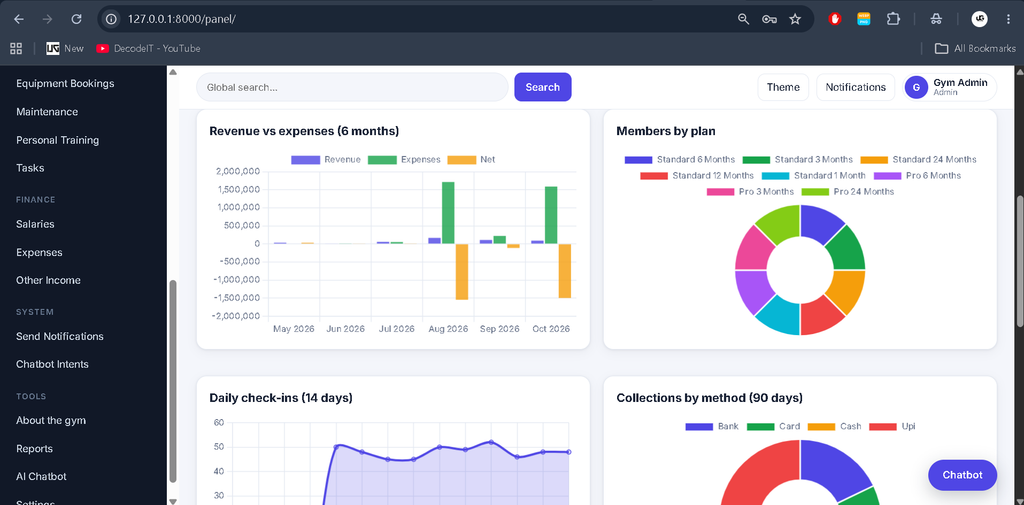Image resolution: width=1024 pixels, height=505 pixels.
Task: Click the sidebar scrollbar thumb
Action: pos(172,381)
